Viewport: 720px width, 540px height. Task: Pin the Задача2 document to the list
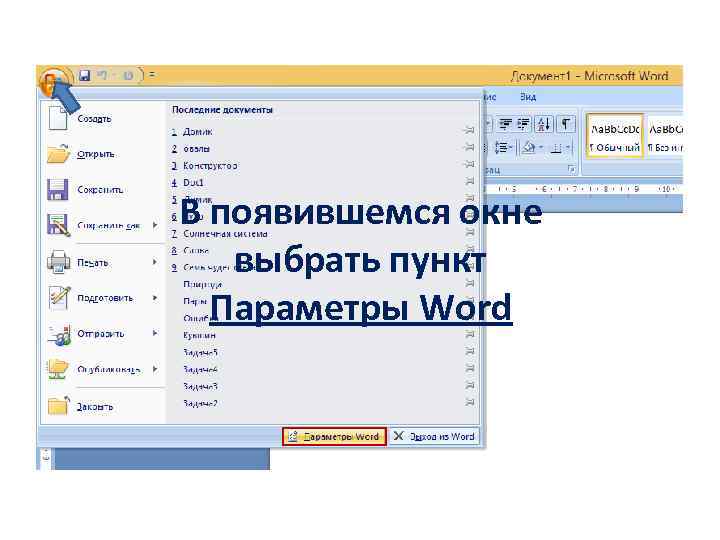click(x=469, y=402)
